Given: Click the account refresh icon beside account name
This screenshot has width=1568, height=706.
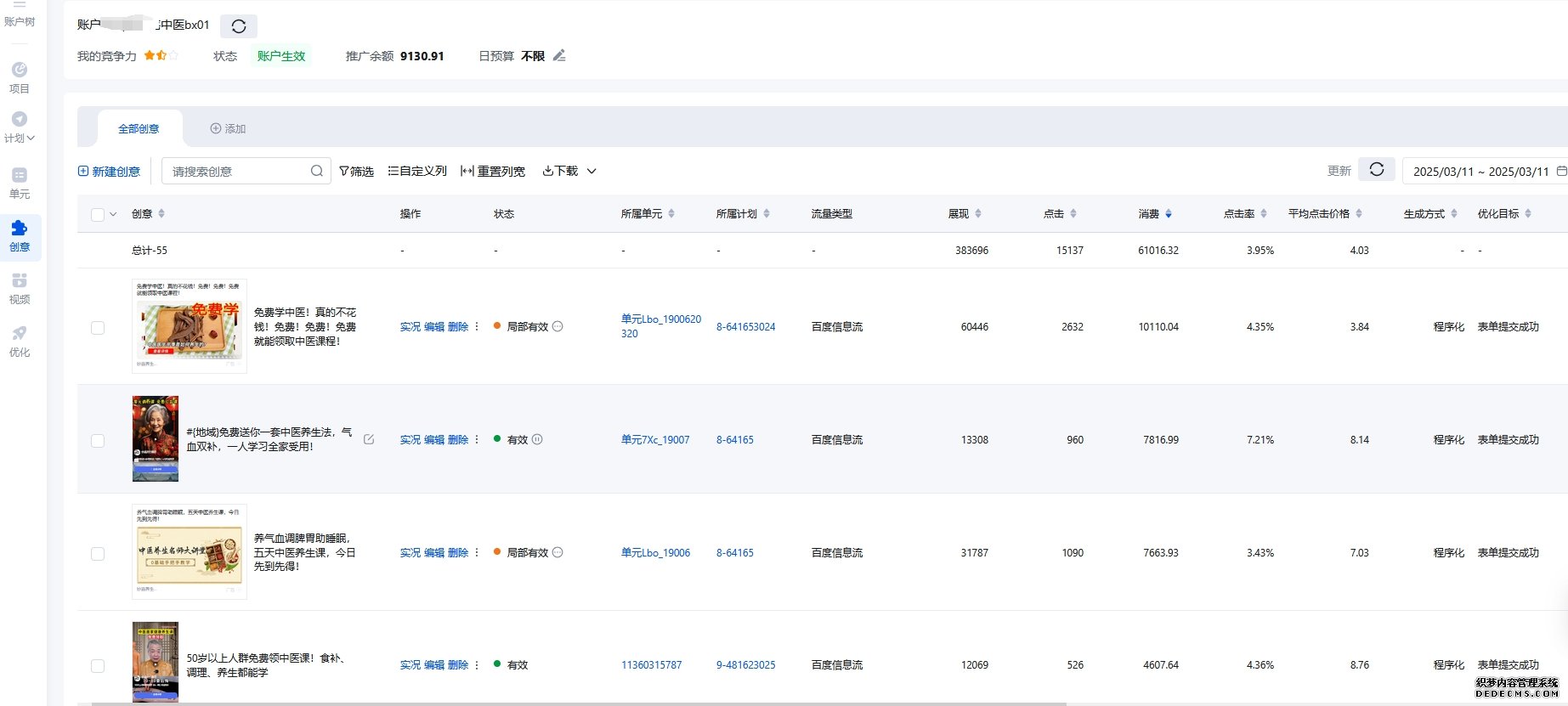Looking at the screenshot, I should tap(239, 26).
